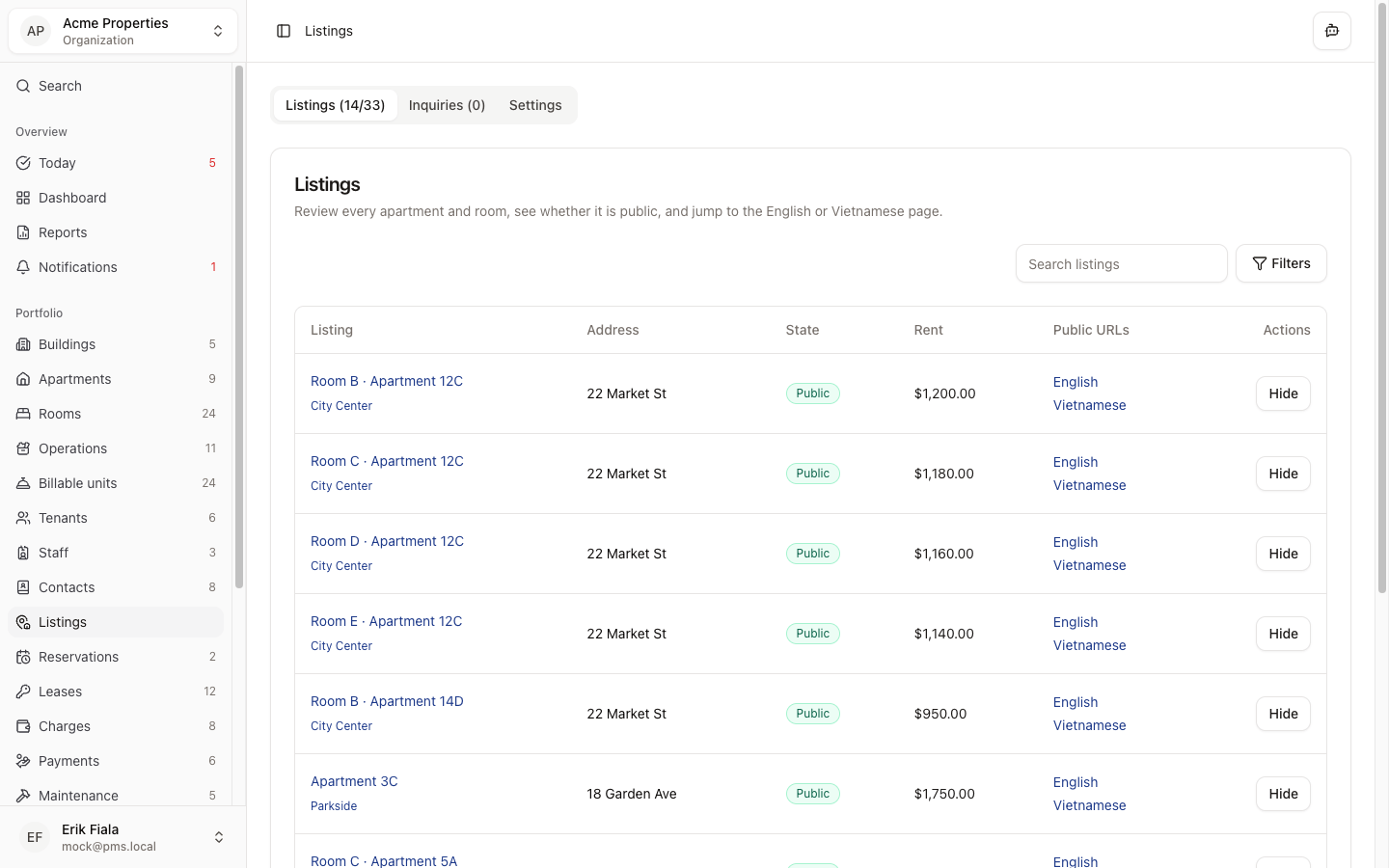The image size is (1389, 868).
Task: Open Notifications via the bell icon
Action: (x=22, y=267)
